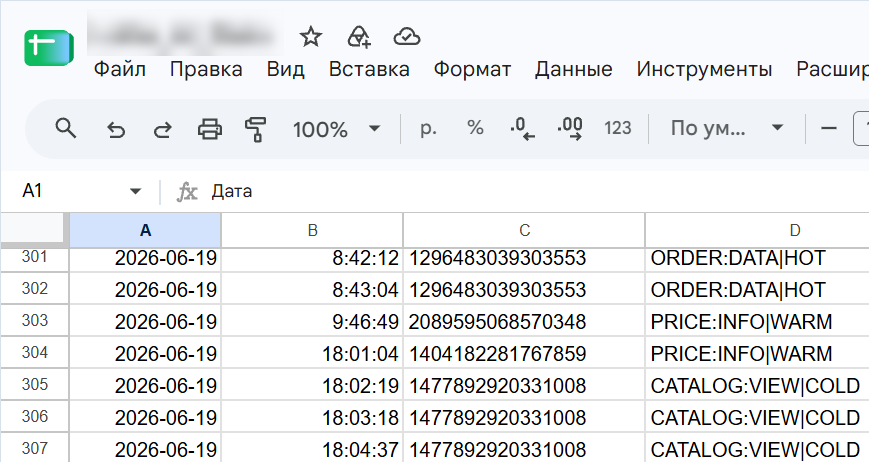Open the 100% zoom dropdown
Viewport: 869px width, 462px height.
[336, 130]
